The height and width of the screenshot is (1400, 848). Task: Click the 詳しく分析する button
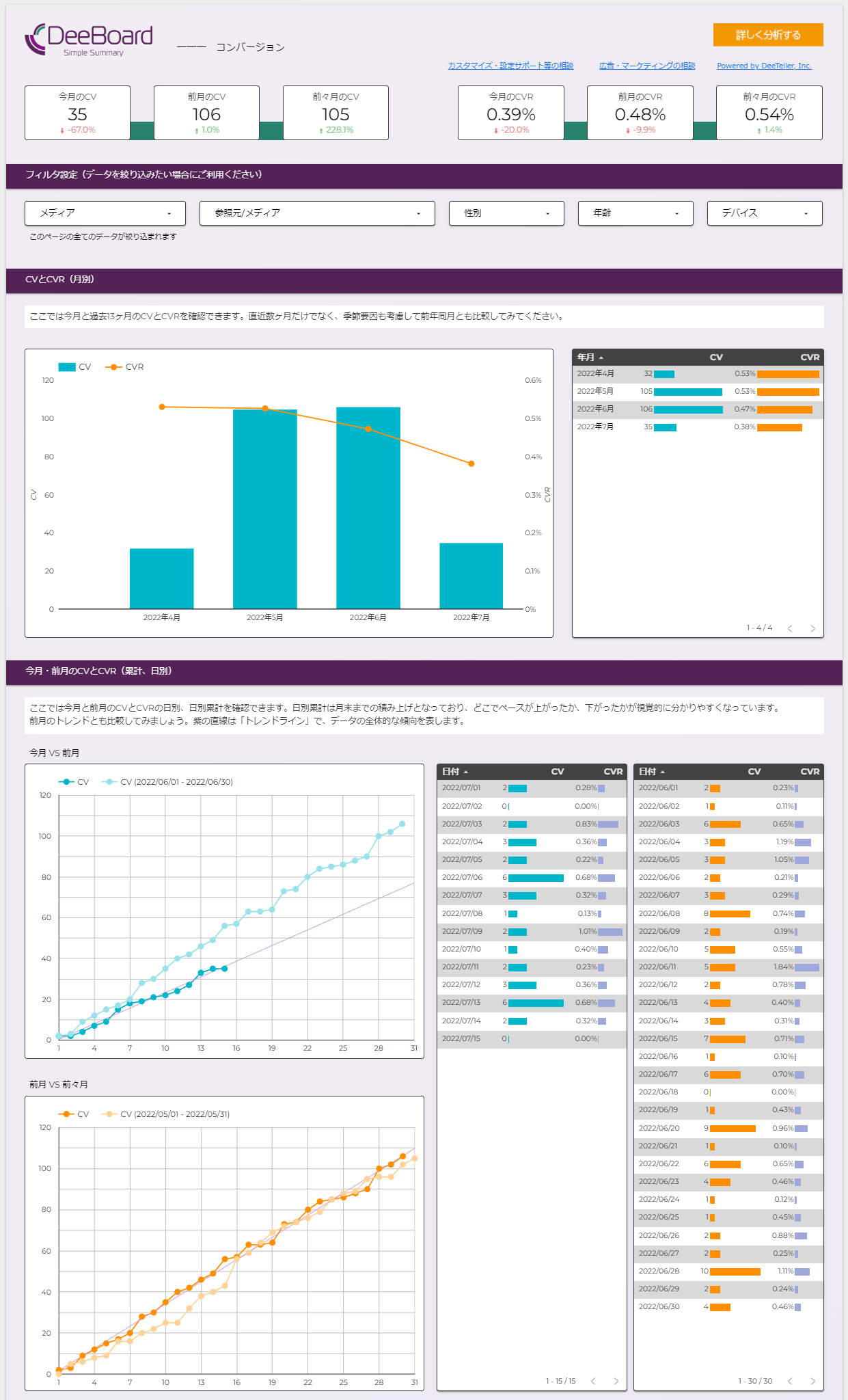point(767,35)
